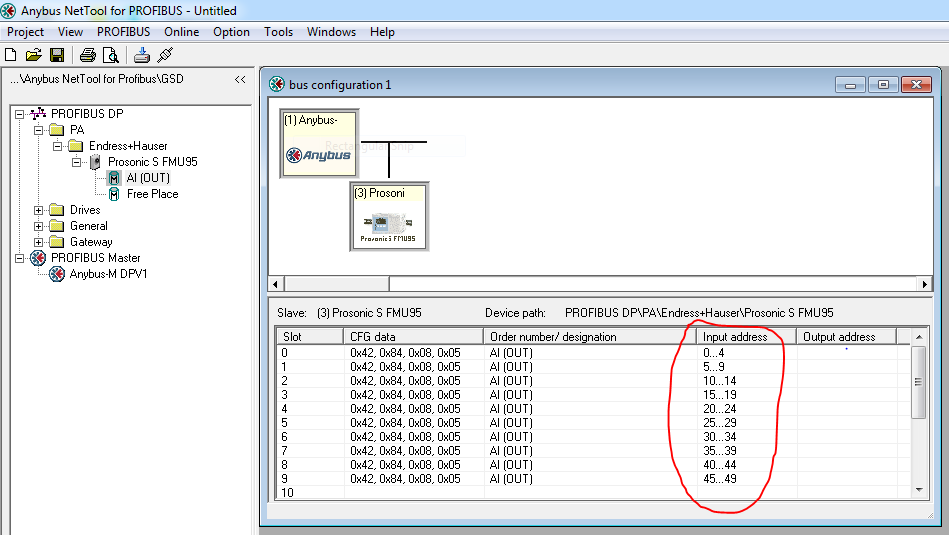
Task: Click slot table scroll up arrow
Action: [x=919, y=337]
